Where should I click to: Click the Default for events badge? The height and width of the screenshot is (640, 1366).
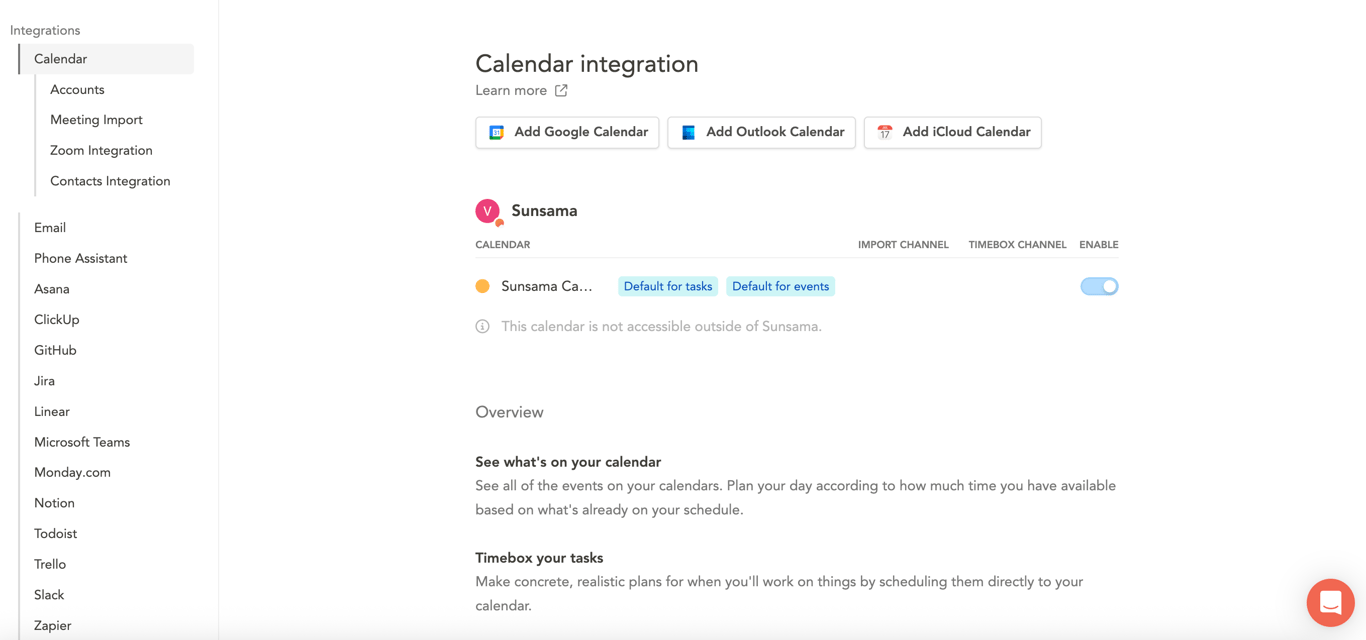(x=780, y=286)
